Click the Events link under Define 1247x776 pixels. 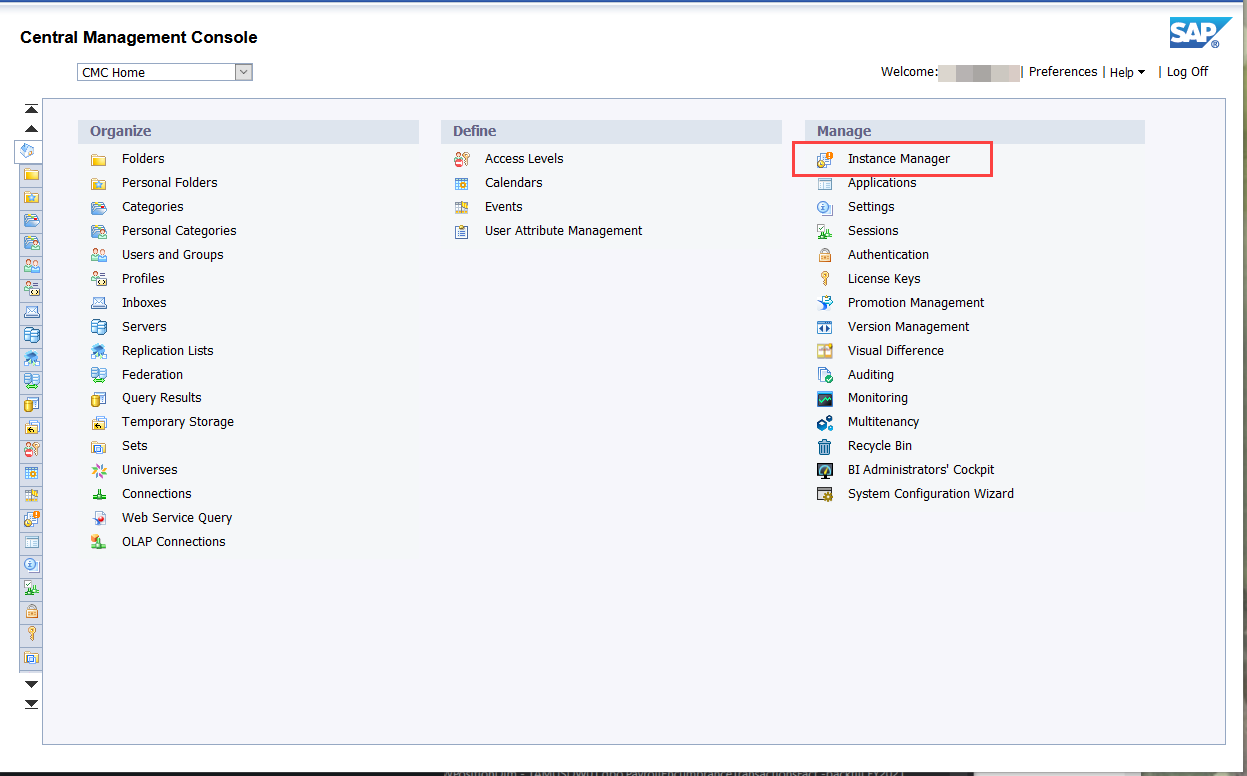coord(504,207)
